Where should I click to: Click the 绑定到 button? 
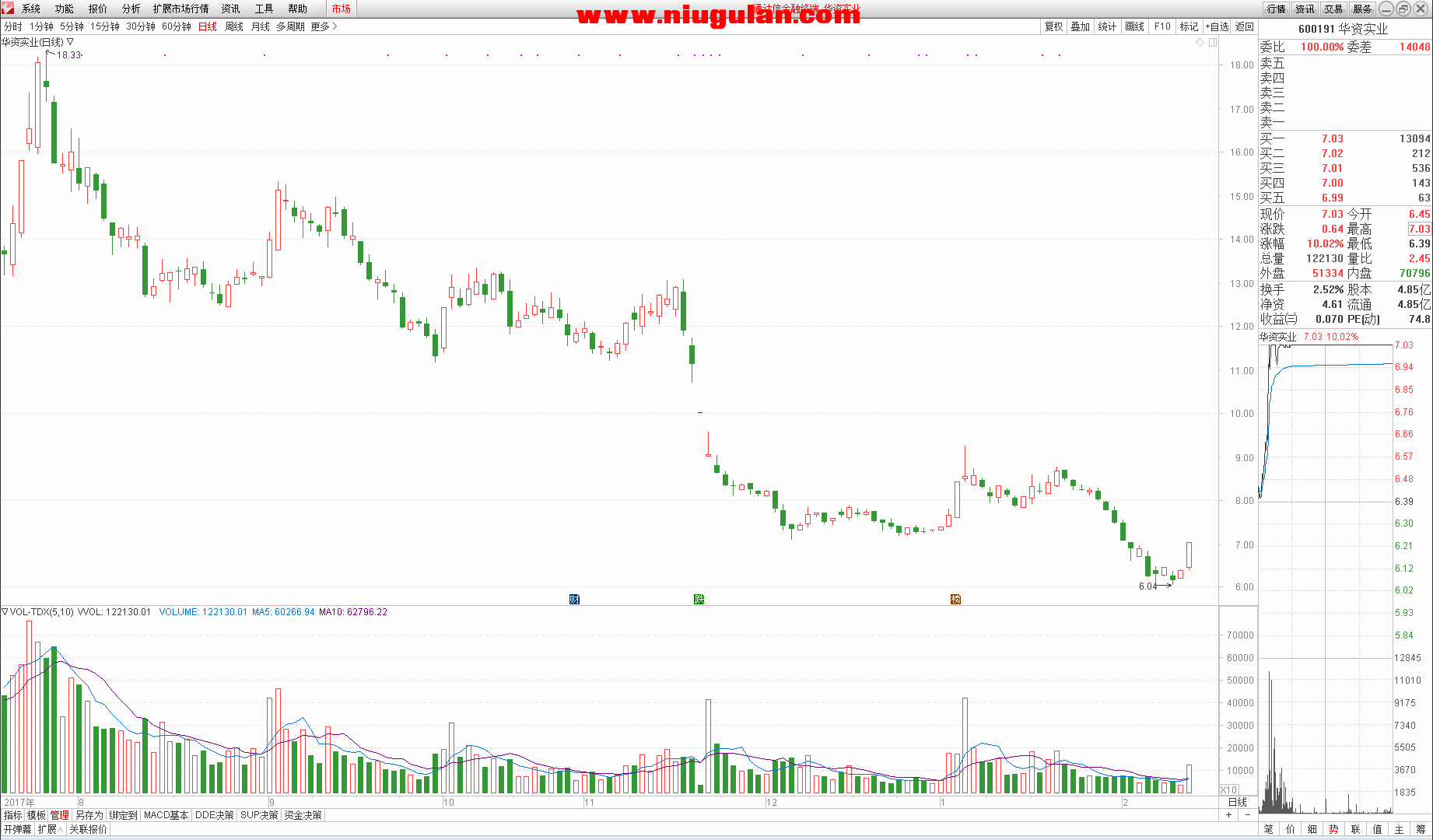tap(123, 815)
